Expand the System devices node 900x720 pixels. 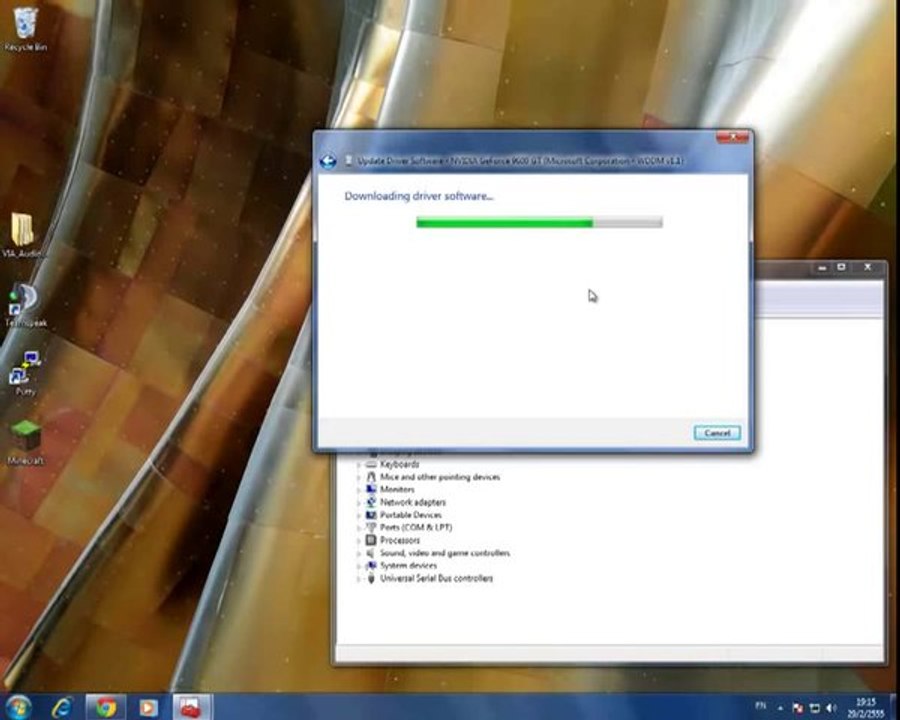pos(359,566)
